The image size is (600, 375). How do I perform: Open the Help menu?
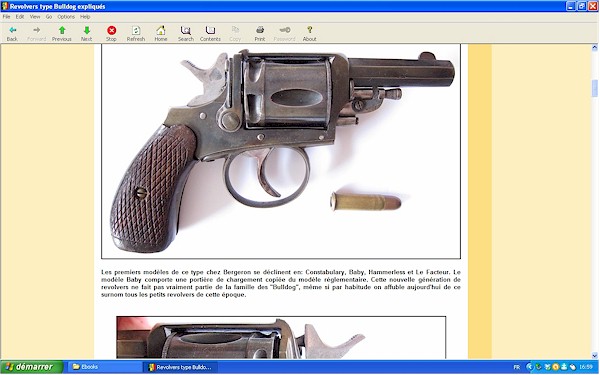pyautogui.click(x=85, y=17)
